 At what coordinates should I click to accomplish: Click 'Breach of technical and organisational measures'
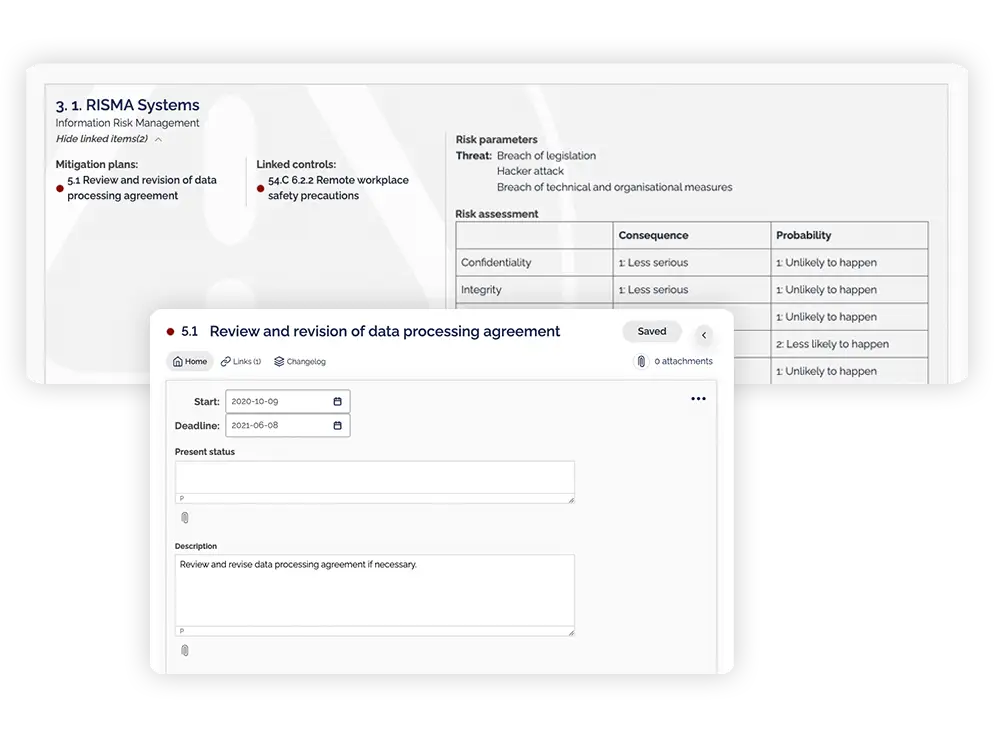tap(615, 188)
